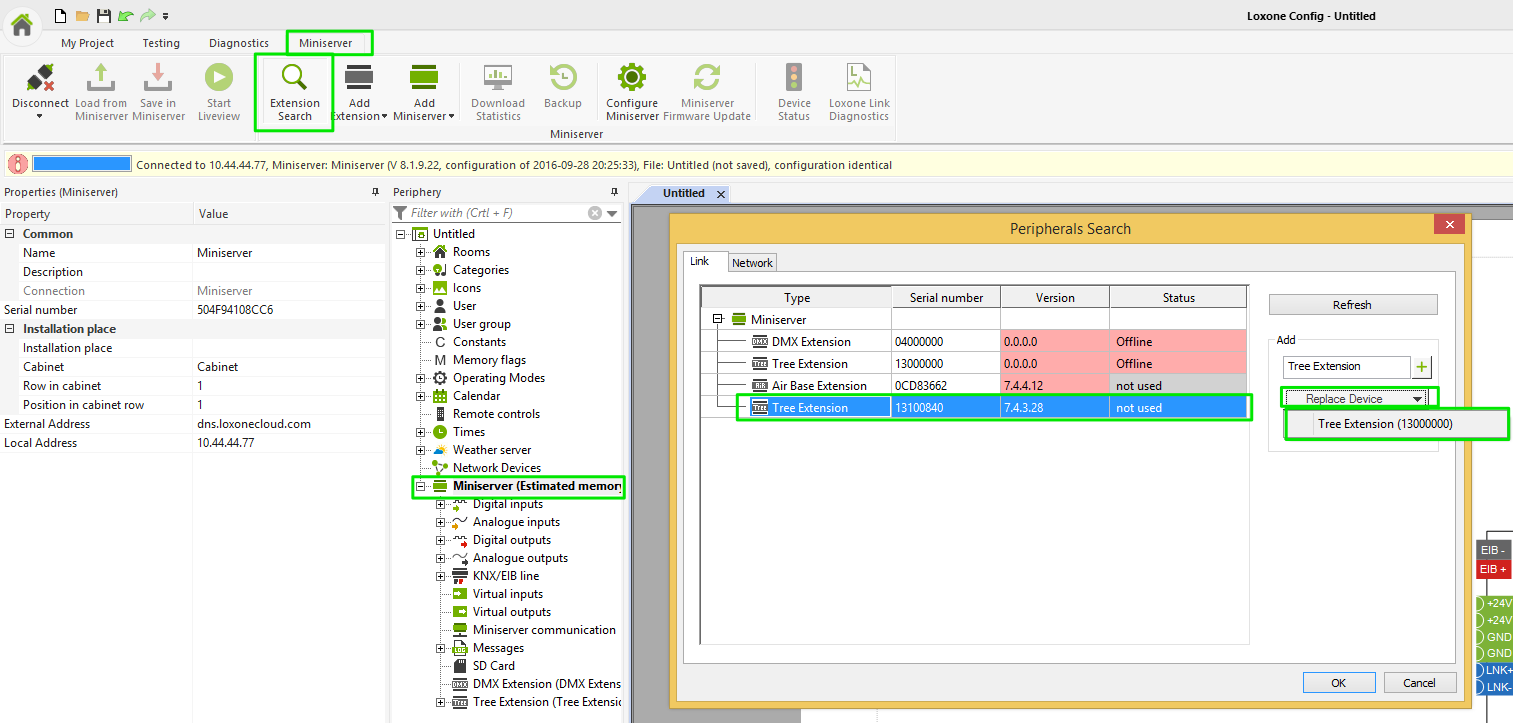Click the Configure Miniserver gear icon
This screenshot has width=1513, height=723.
click(x=632, y=78)
